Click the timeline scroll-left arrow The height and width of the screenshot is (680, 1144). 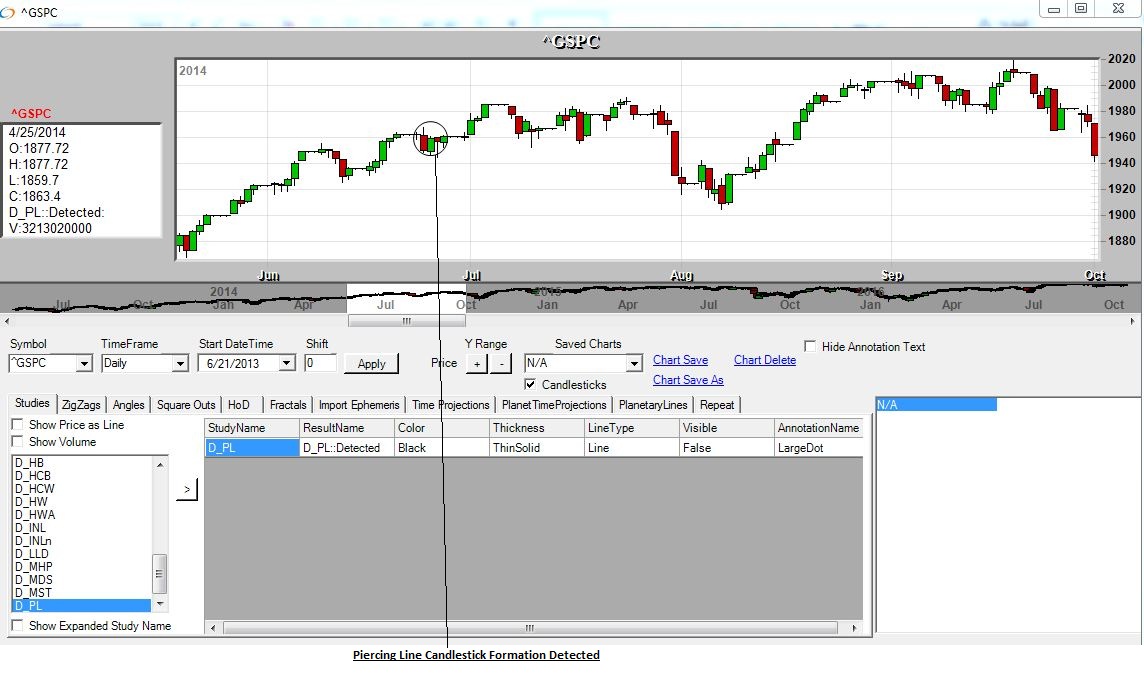click(8, 321)
